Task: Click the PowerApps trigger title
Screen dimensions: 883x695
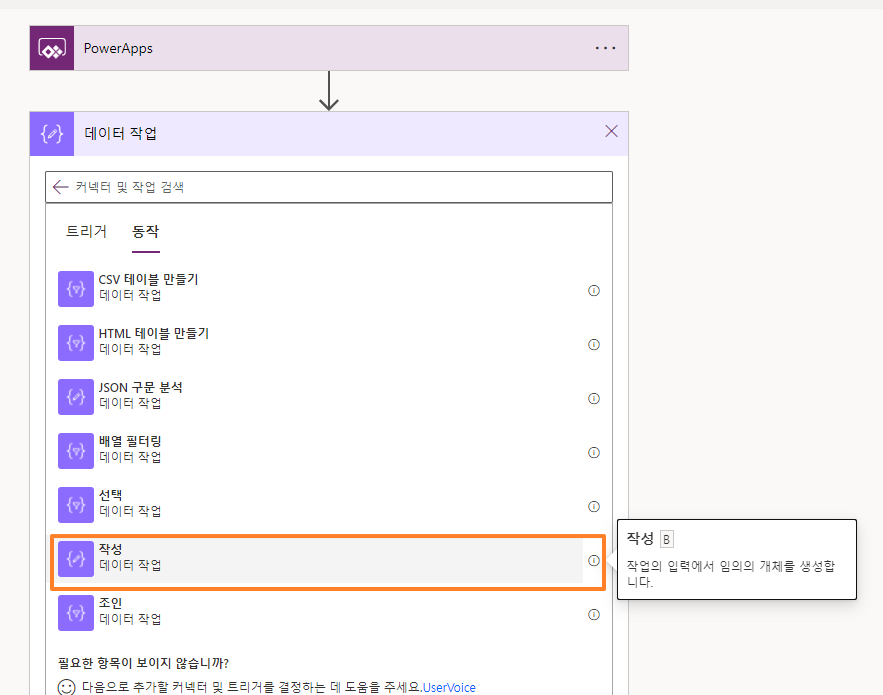Action: [118, 48]
